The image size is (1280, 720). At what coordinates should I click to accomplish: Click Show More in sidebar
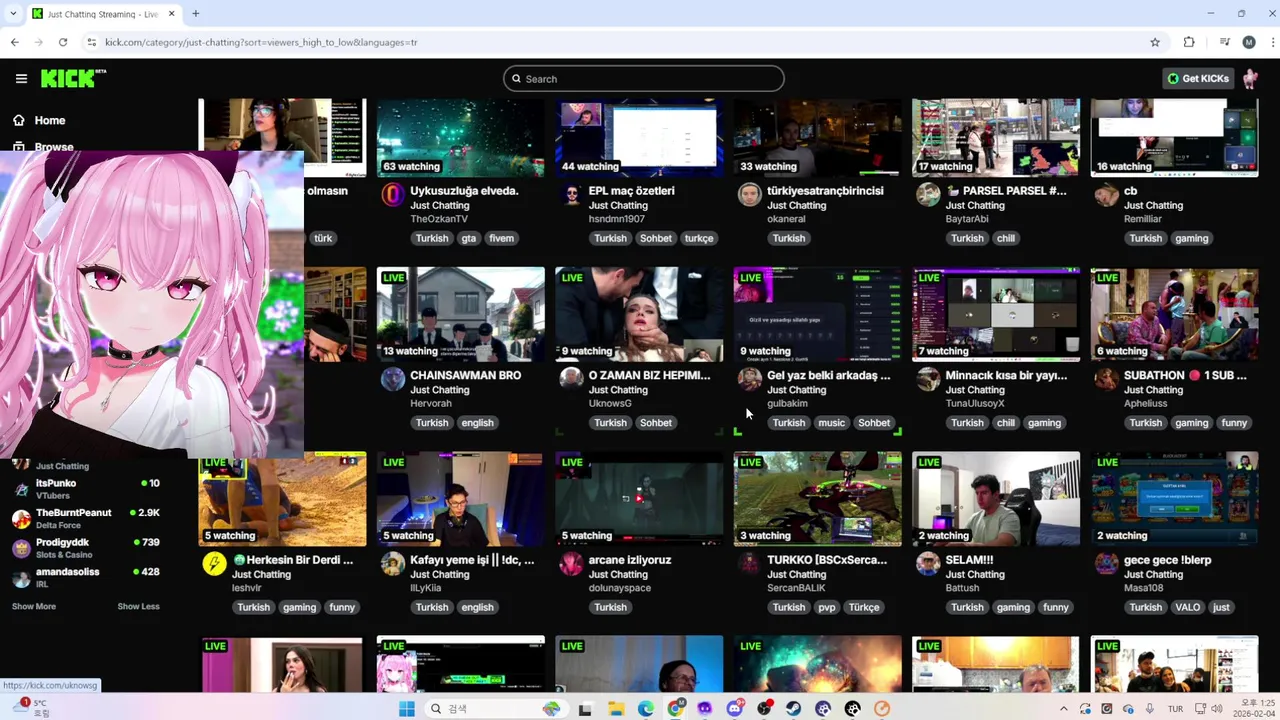click(34, 606)
